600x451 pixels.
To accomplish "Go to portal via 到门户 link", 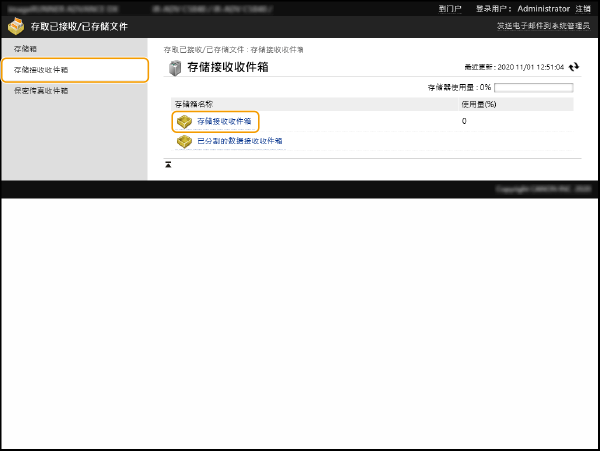I will point(450,8).
